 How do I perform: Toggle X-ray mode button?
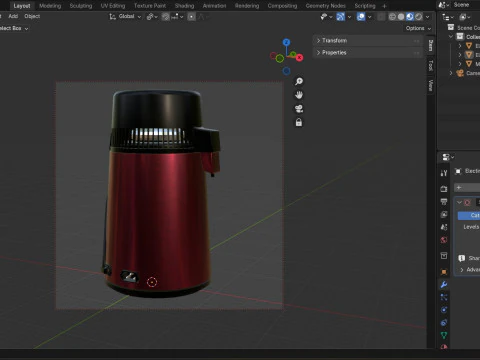pyautogui.click(x=381, y=17)
